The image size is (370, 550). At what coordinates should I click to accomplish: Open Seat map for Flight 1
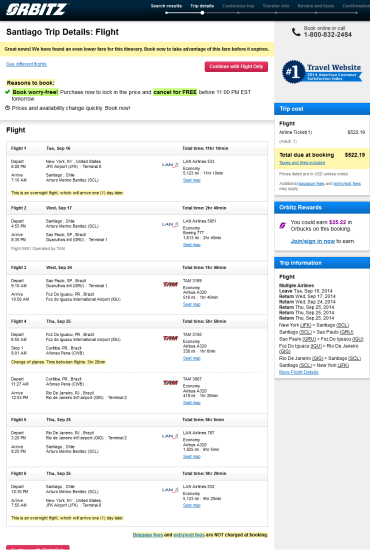(192, 180)
